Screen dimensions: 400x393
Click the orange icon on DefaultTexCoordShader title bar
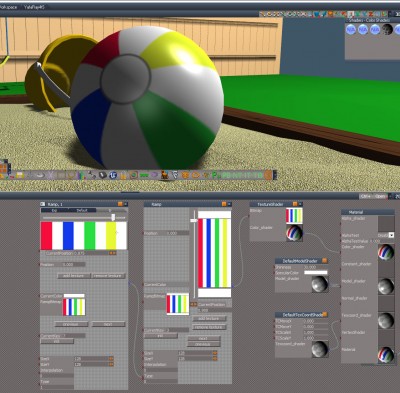point(324,314)
